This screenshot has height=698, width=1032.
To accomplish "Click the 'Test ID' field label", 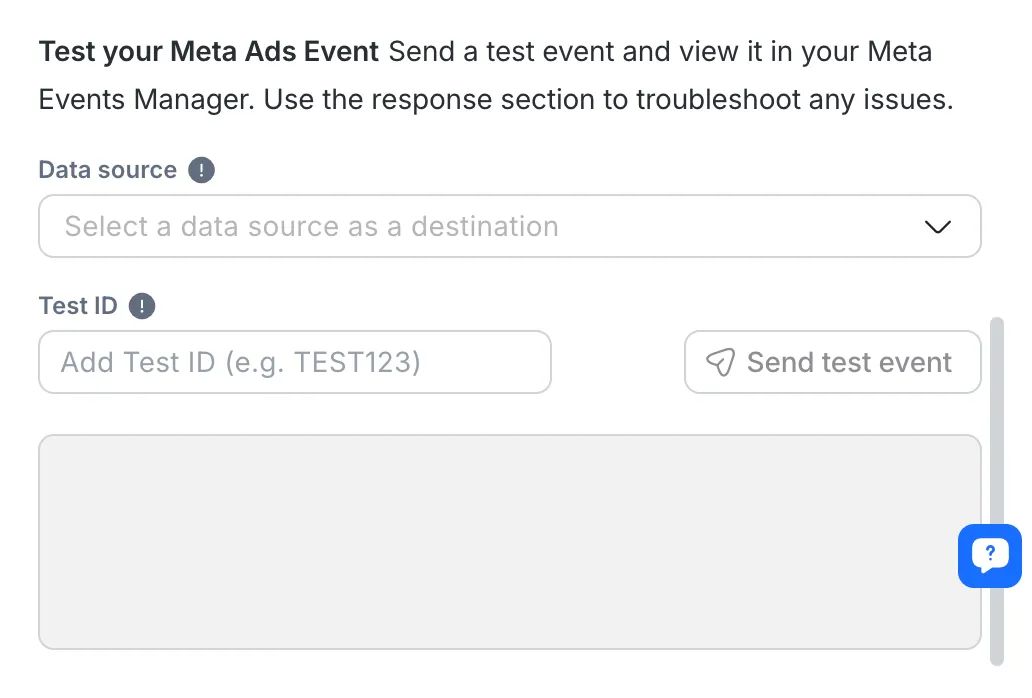I will click(x=78, y=306).
